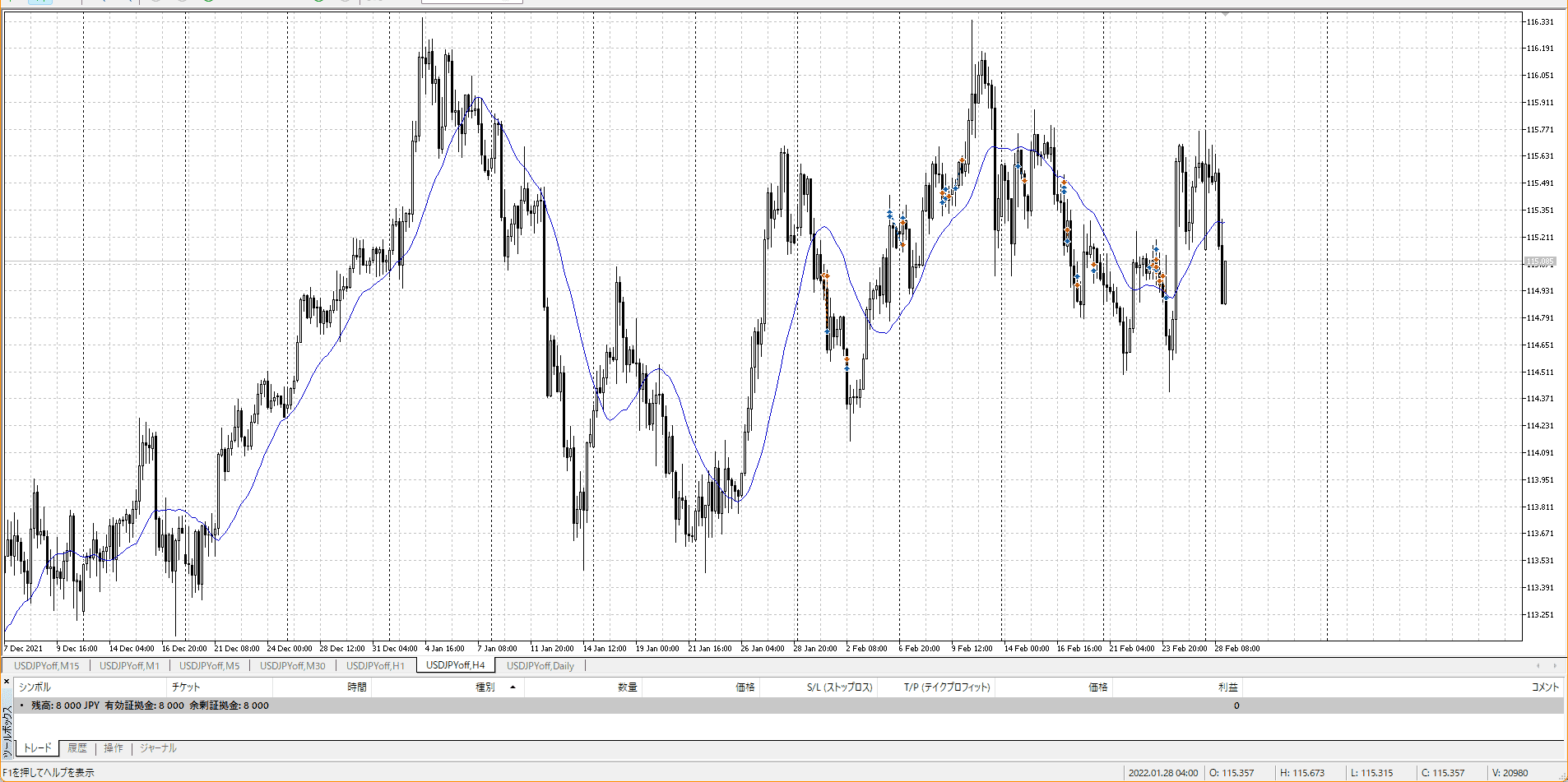Screen dimensions: 1568x782
Task: Click the S/L (ストップロス) column header
Action: (839, 687)
